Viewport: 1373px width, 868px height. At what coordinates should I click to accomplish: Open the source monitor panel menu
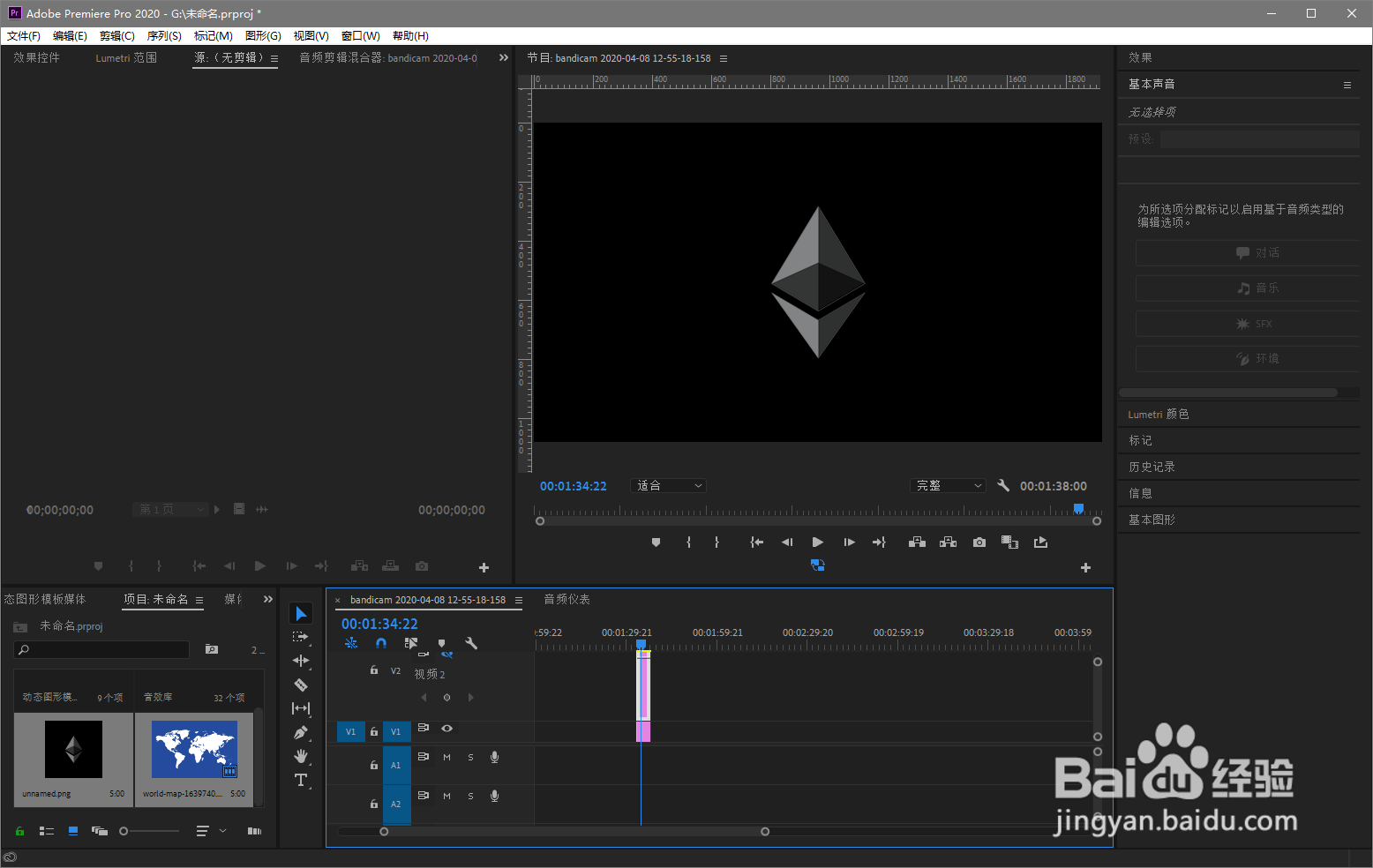pyautogui.click(x=274, y=58)
